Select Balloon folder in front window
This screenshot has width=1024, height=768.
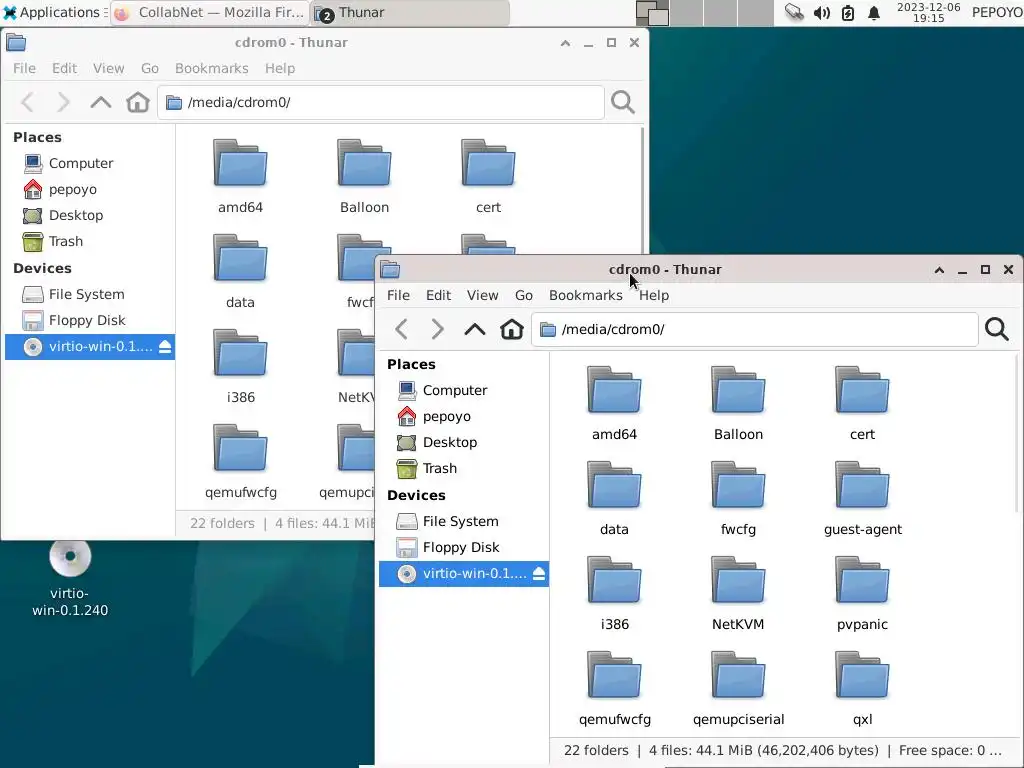(738, 404)
